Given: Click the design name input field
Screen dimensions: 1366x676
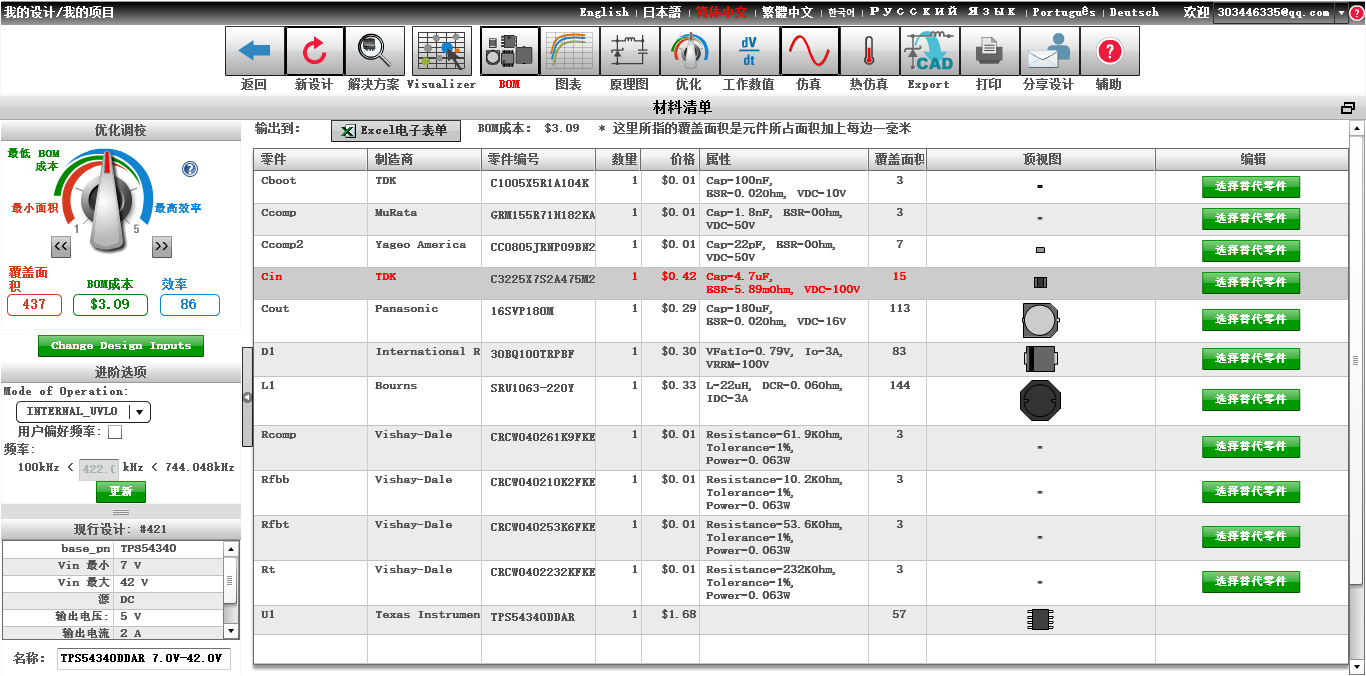Looking at the screenshot, I should [143, 658].
